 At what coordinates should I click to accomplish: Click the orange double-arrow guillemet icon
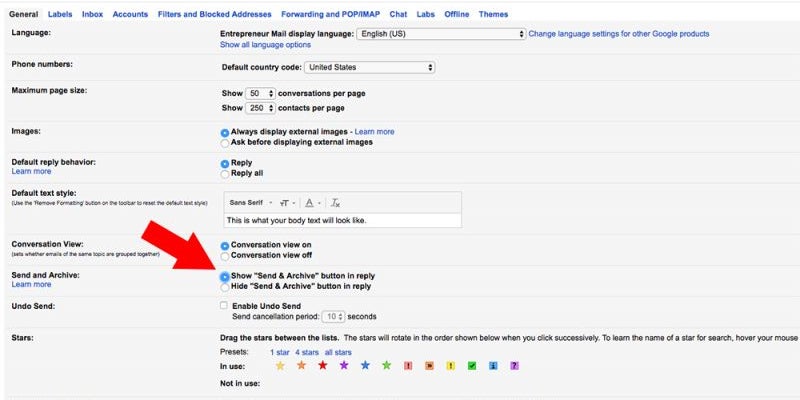[x=429, y=366]
